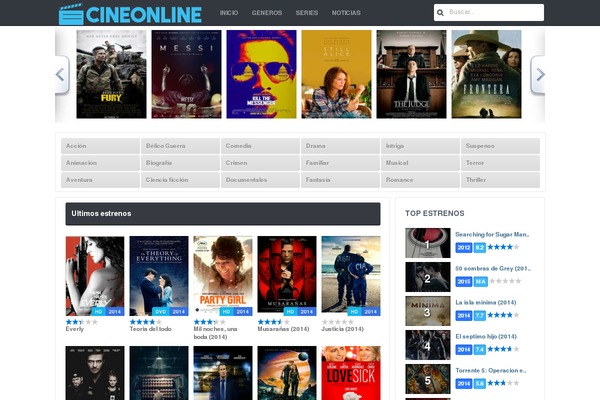The image size is (600, 400).
Task: Select the Bélico Guerra genre
Action: click(x=180, y=146)
